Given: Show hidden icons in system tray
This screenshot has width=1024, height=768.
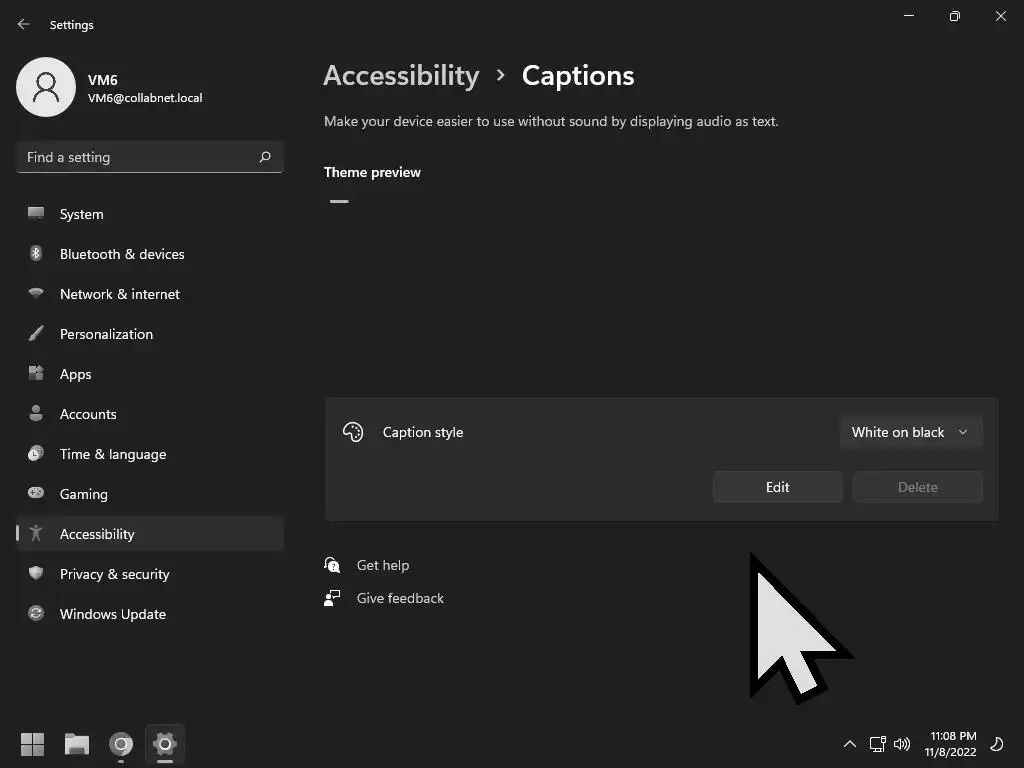Looking at the screenshot, I should 850,744.
